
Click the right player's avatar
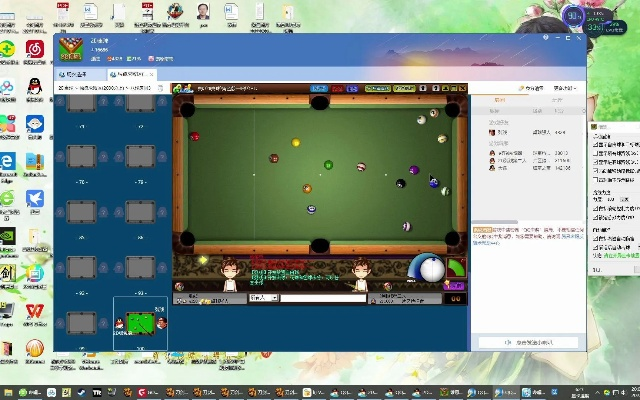click(362, 271)
